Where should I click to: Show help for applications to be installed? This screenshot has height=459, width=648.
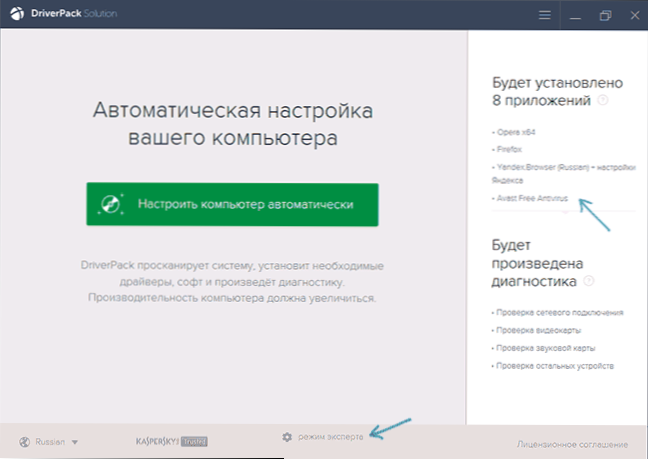603,100
